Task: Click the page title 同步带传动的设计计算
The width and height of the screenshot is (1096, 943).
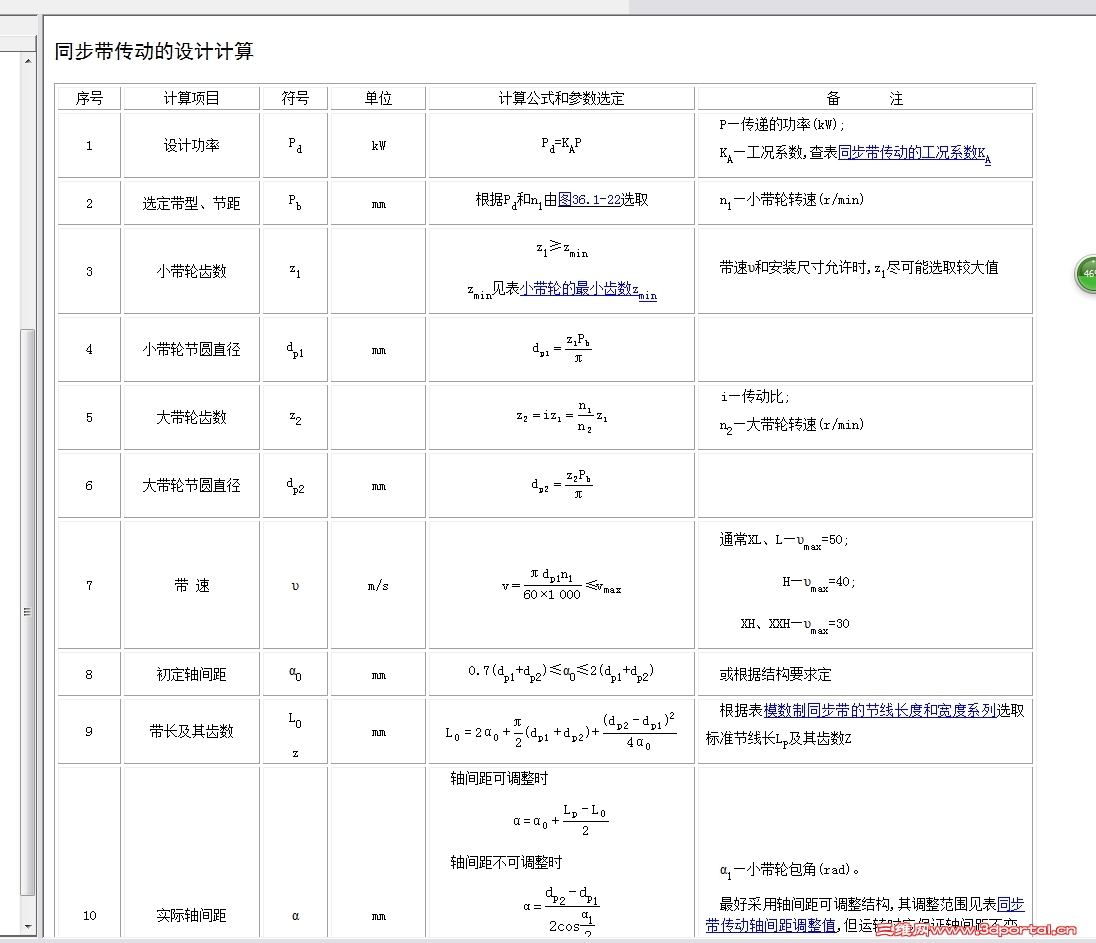Action: pyautogui.click(x=153, y=51)
